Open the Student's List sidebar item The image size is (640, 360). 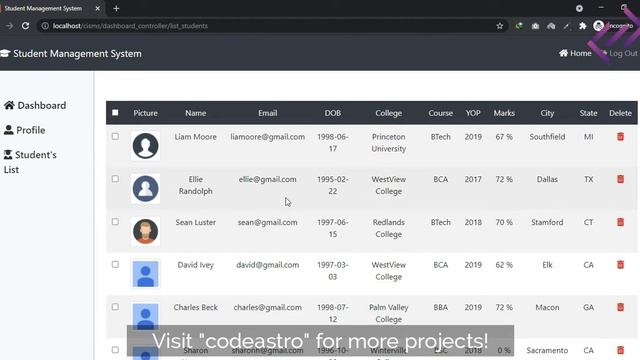(30, 162)
